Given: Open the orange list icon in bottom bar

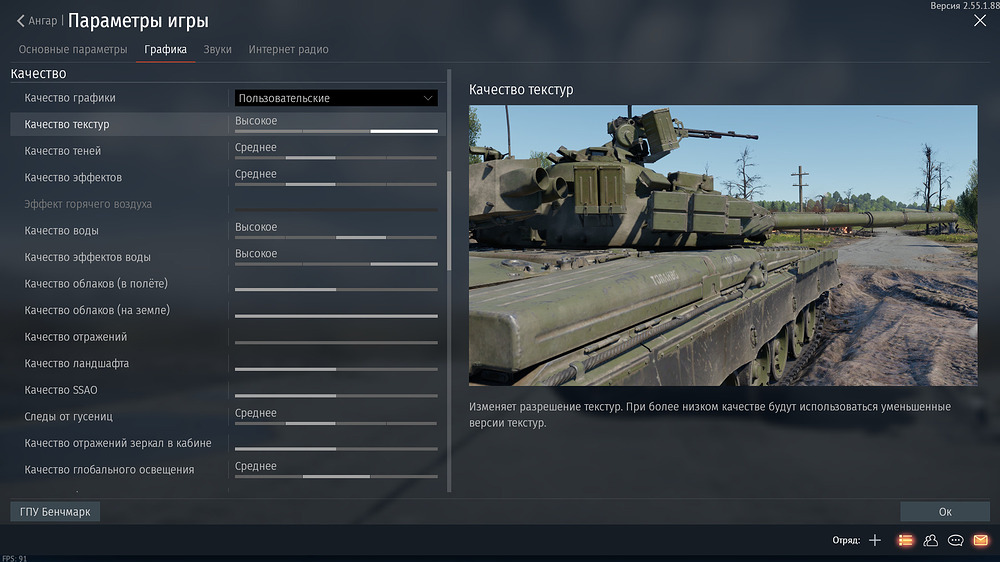Looking at the screenshot, I should tap(905, 540).
